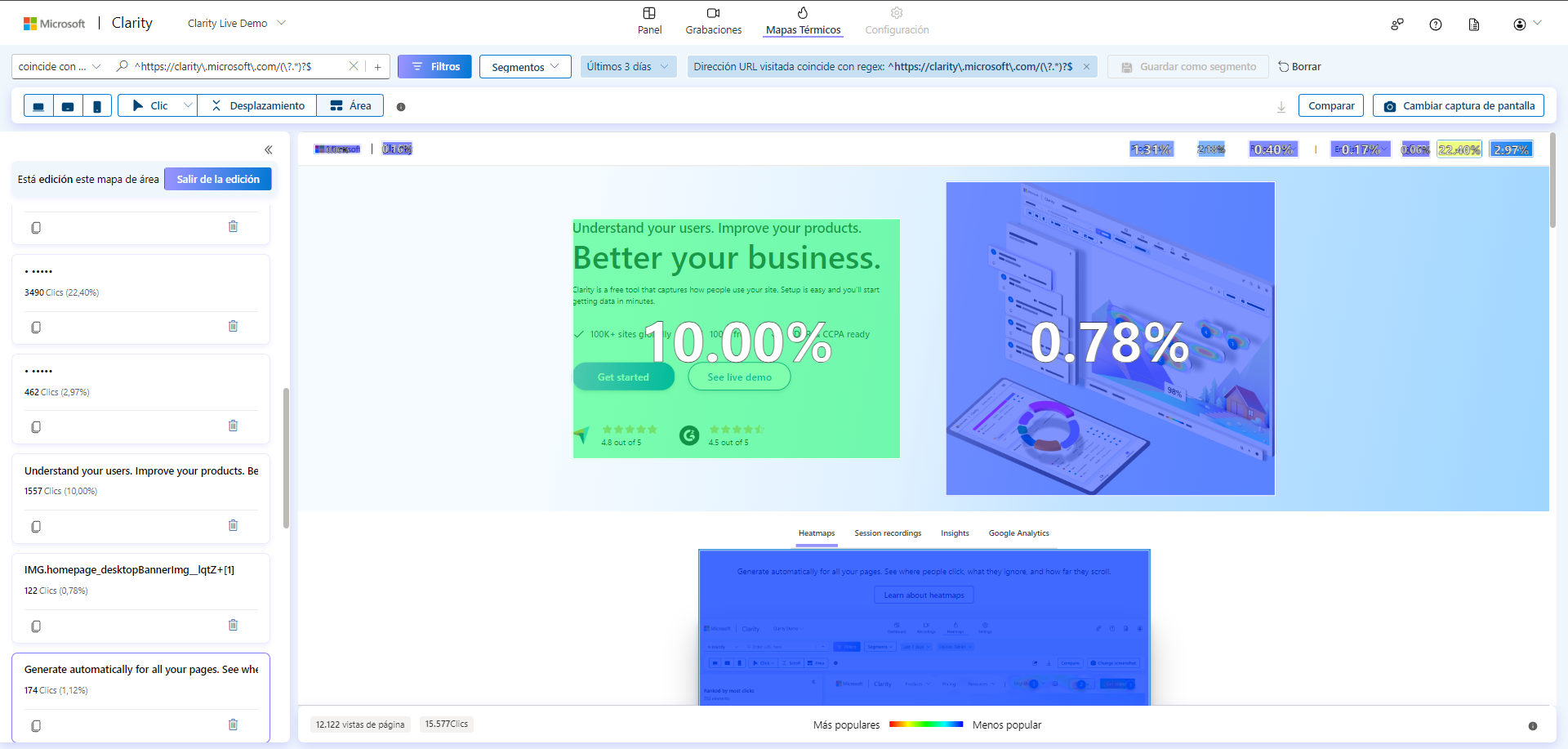This screenshot has height=749, width=1568.
Task: Collapse the left area panel
Action: [268, 149]
